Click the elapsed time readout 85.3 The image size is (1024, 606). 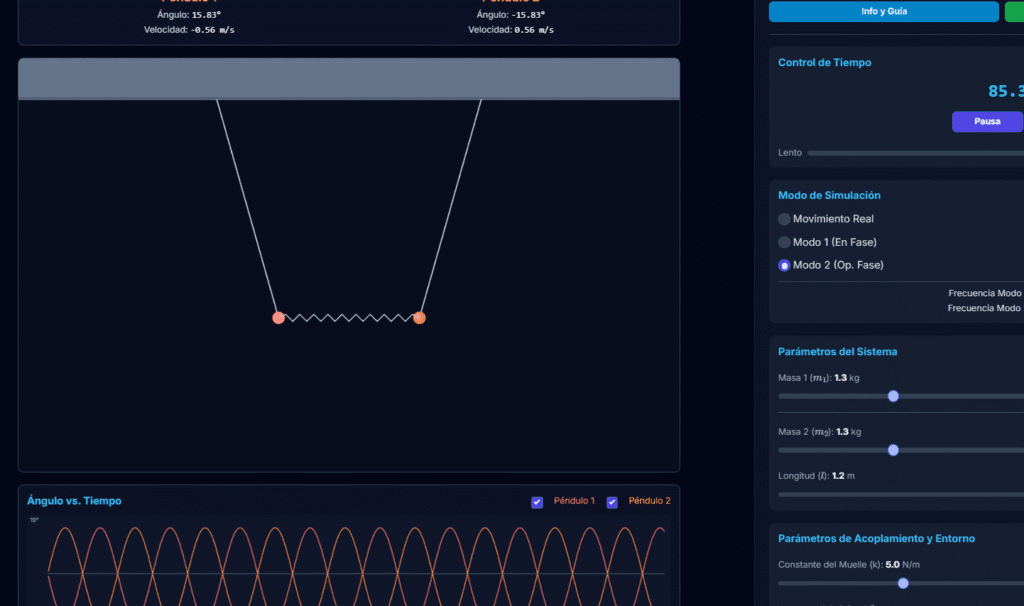pyautogui.click(x=1005, y=91)
